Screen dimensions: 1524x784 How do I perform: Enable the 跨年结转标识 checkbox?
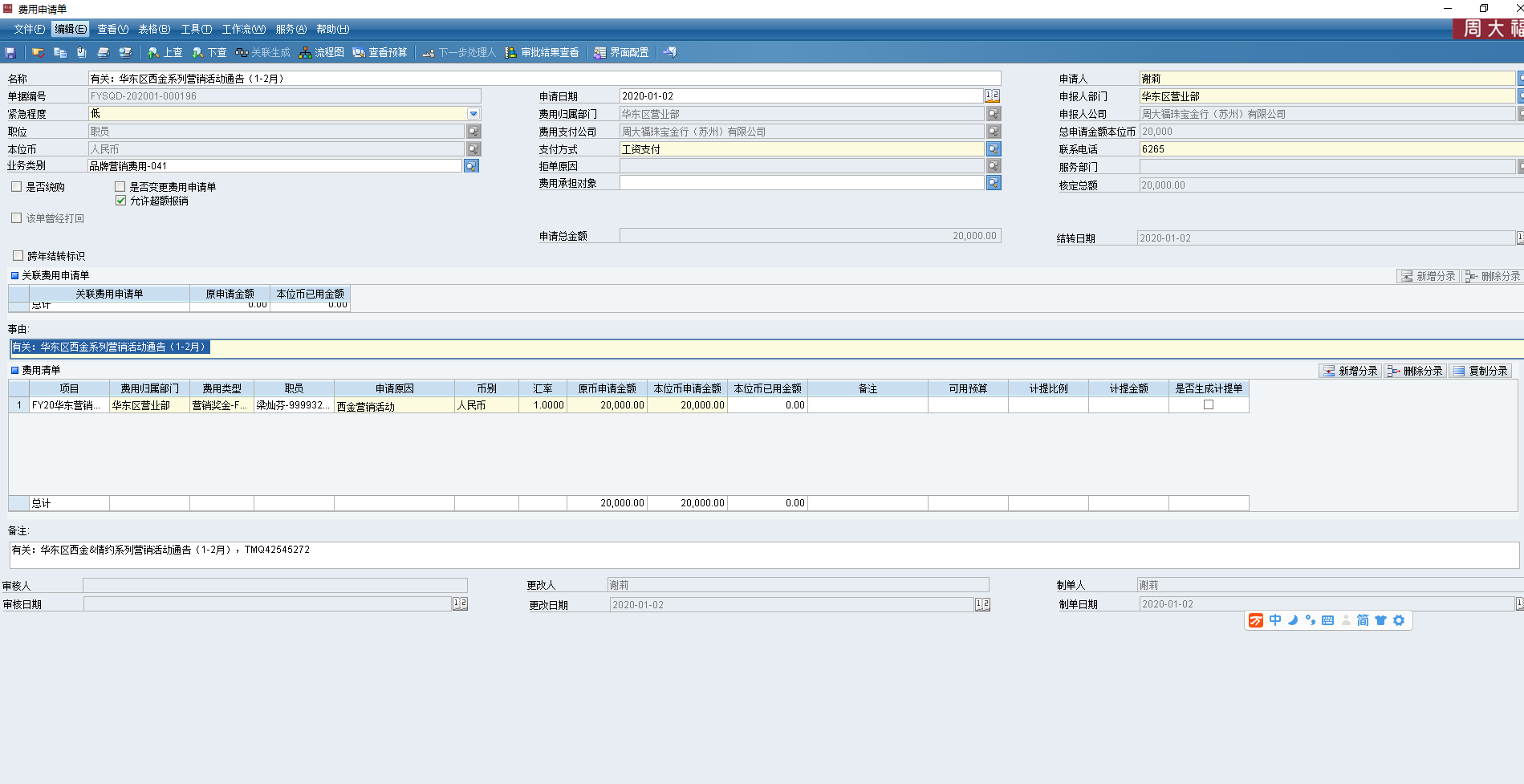(18, 256)
